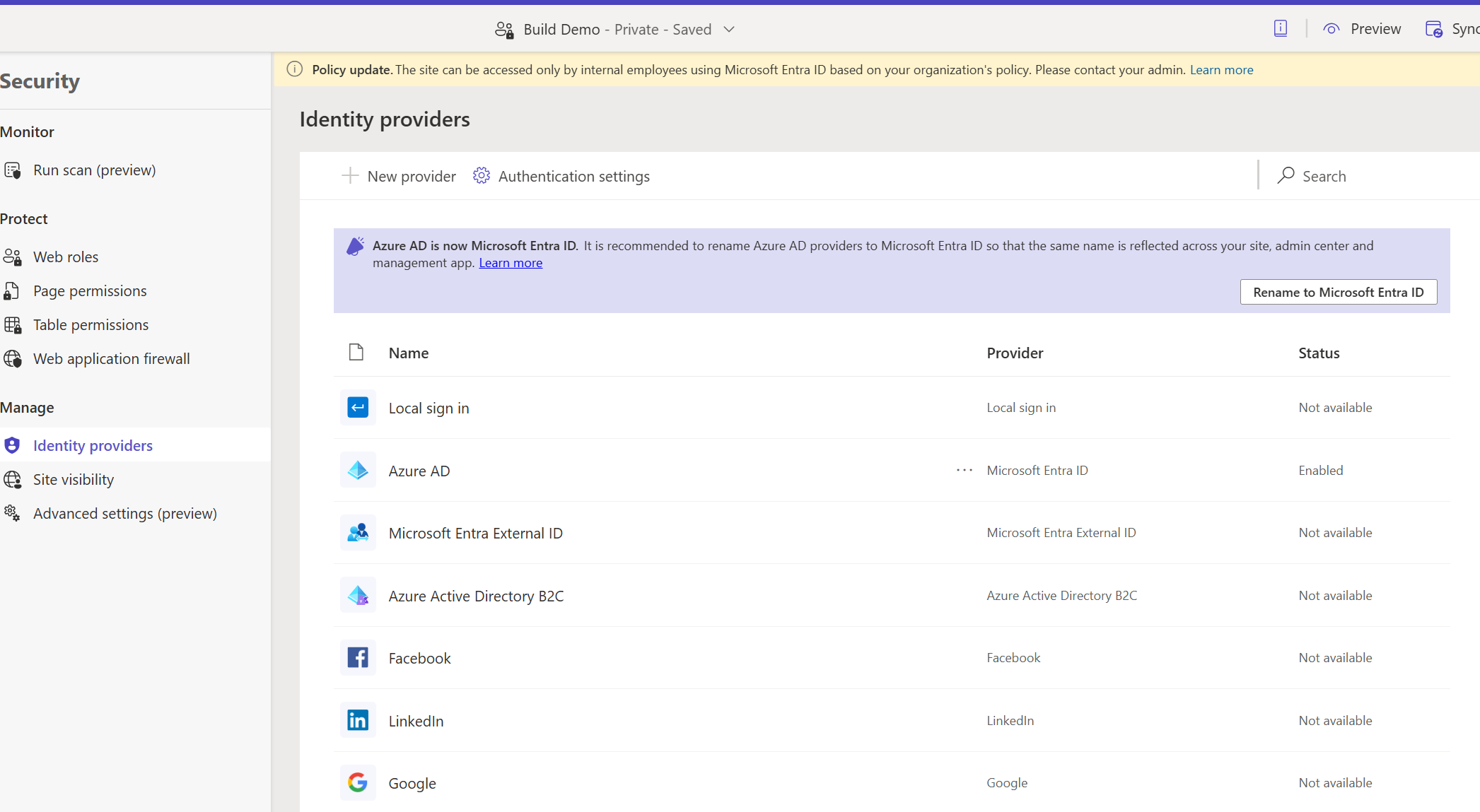This screenshot has height=812, width=1480.
Task: Open Learn more link in Entra ID rename notice
Action: coord(511,263)
